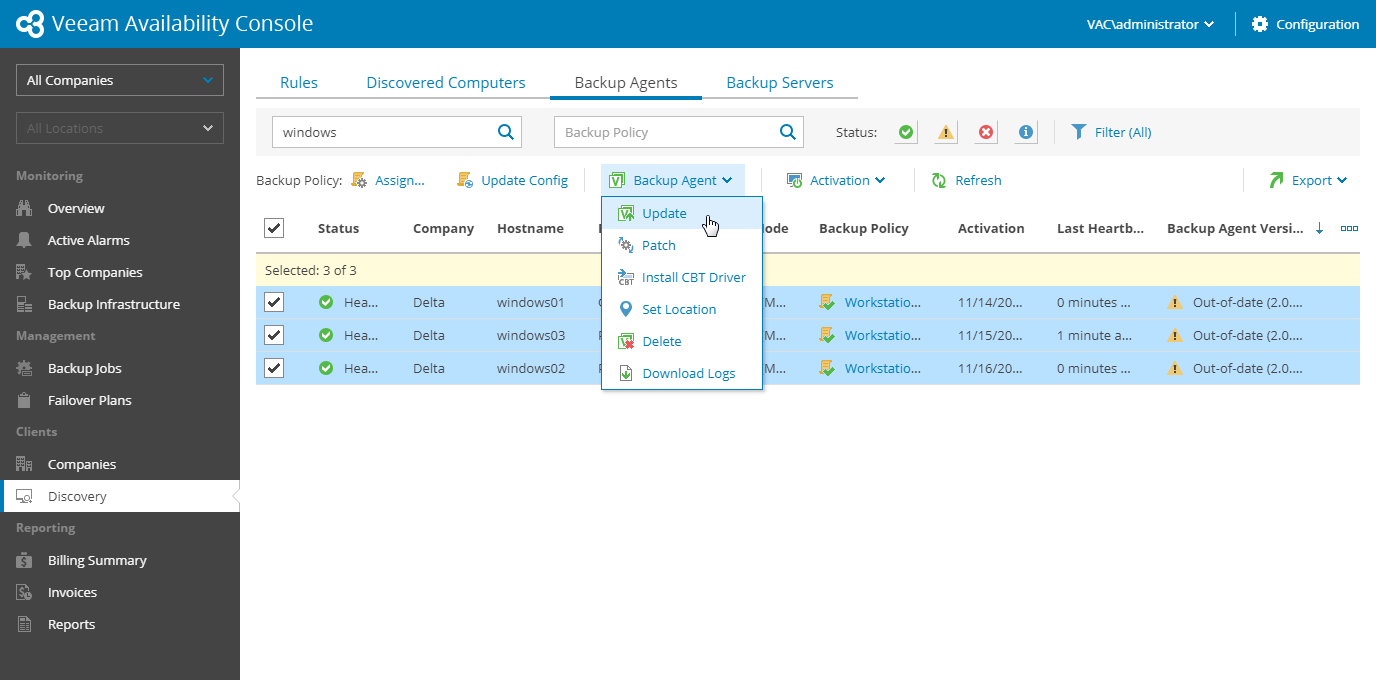Select Update from Backup Agent menu
The height and width of the screenshot is (680, 1376).
(682, 213)
